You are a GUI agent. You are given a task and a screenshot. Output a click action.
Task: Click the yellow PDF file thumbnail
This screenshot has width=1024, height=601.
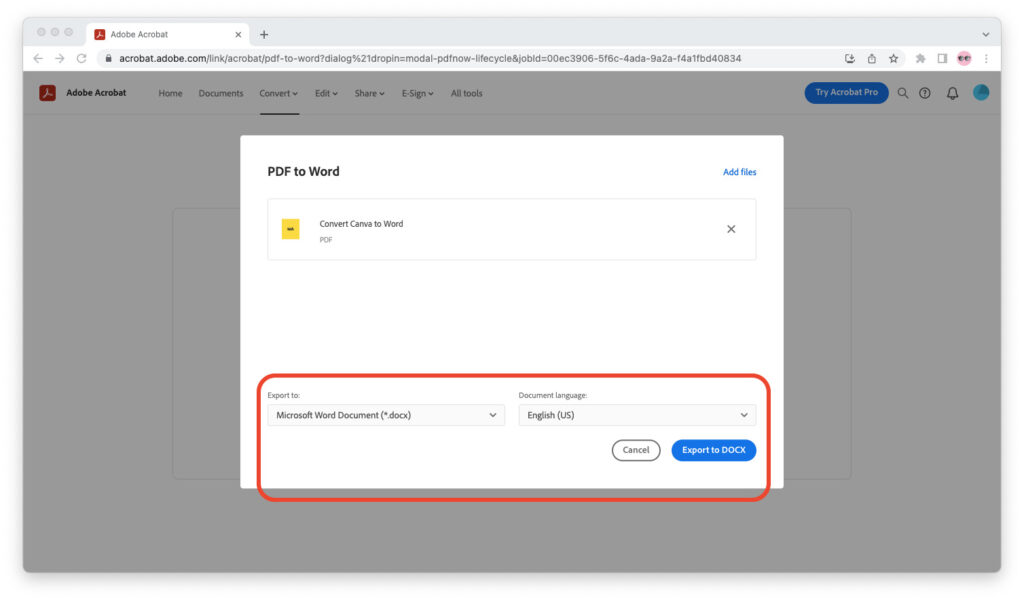[x=291, y=229]
